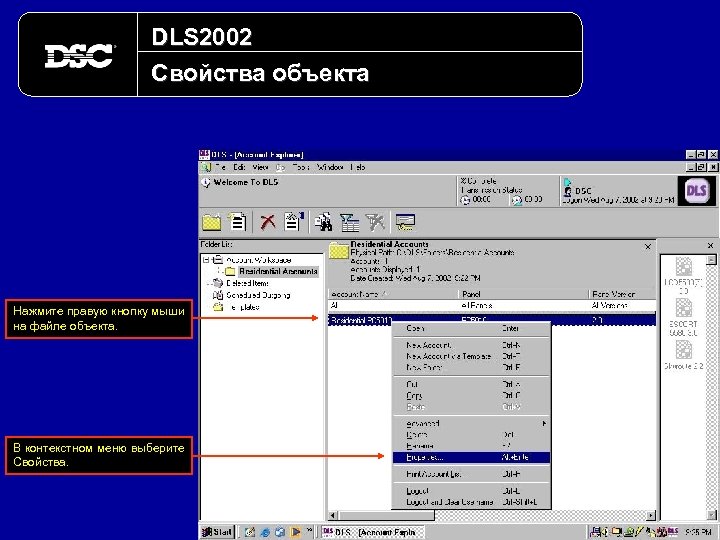Open the Edit menu
This screenshot has height=540, width=720.
pos(239,167)
